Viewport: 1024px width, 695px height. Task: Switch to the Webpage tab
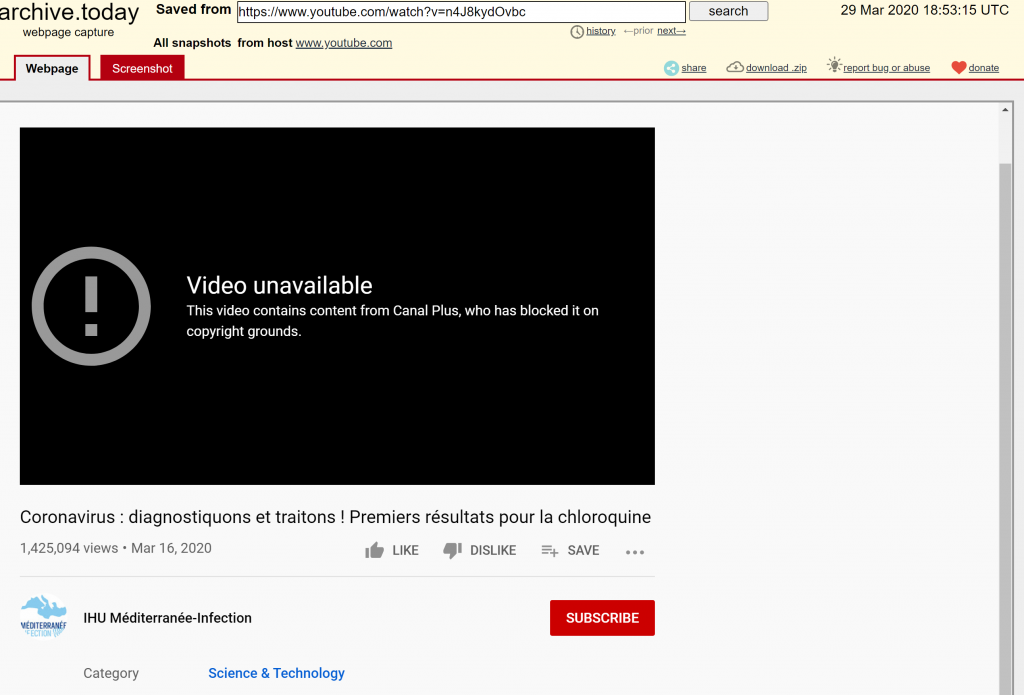52,68
